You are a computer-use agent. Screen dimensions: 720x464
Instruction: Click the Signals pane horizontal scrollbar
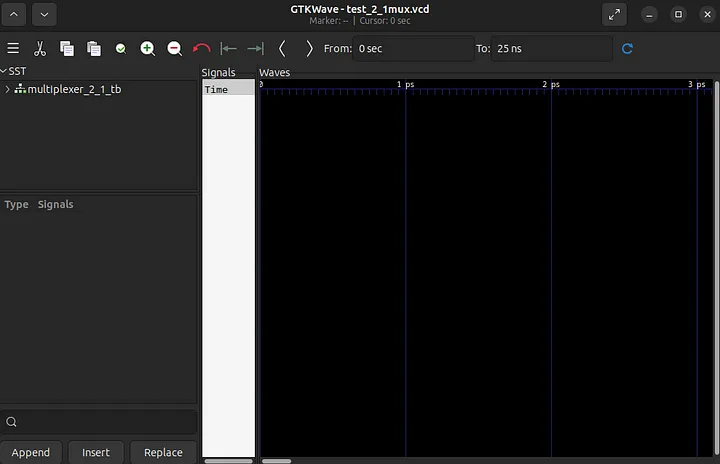(228, 461)
